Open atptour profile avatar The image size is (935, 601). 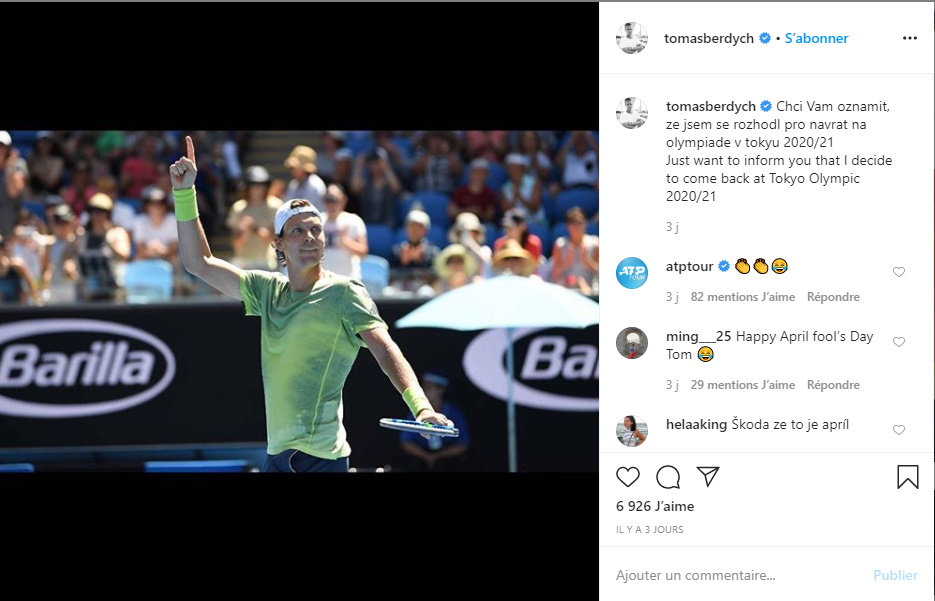[631, 273]
